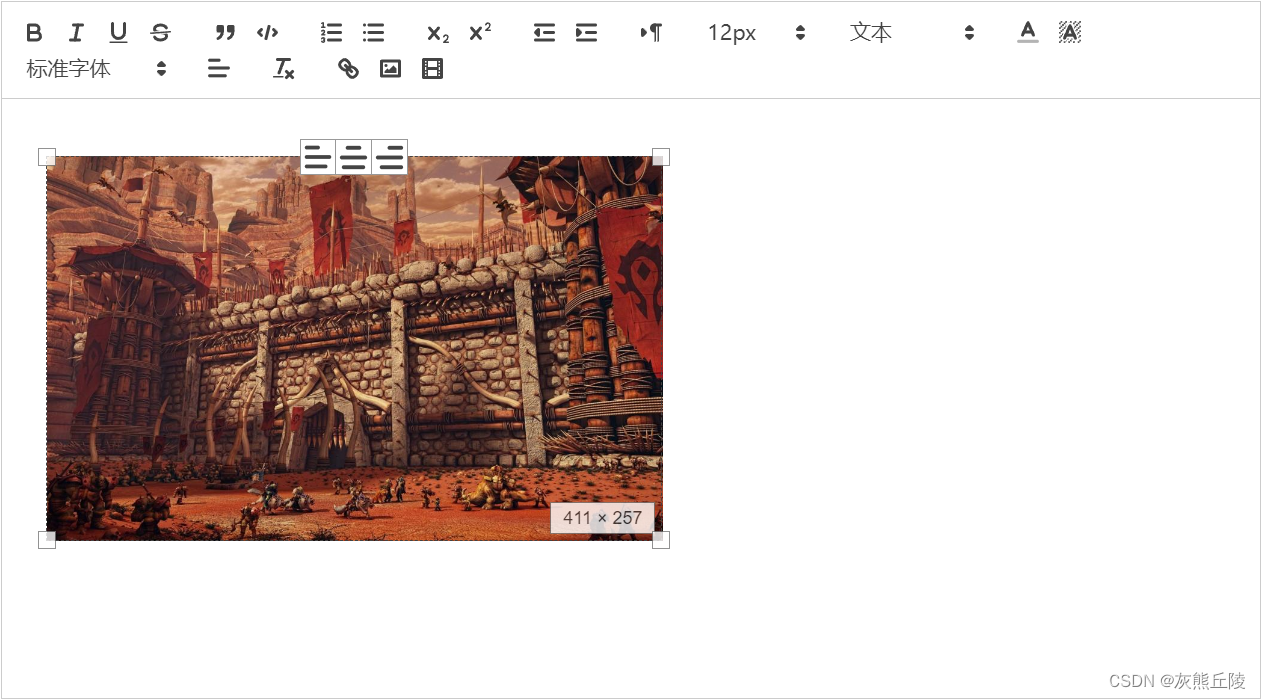Viewport: 1261px width, 699px height.
Task: Insert a video
Action: 432,69
